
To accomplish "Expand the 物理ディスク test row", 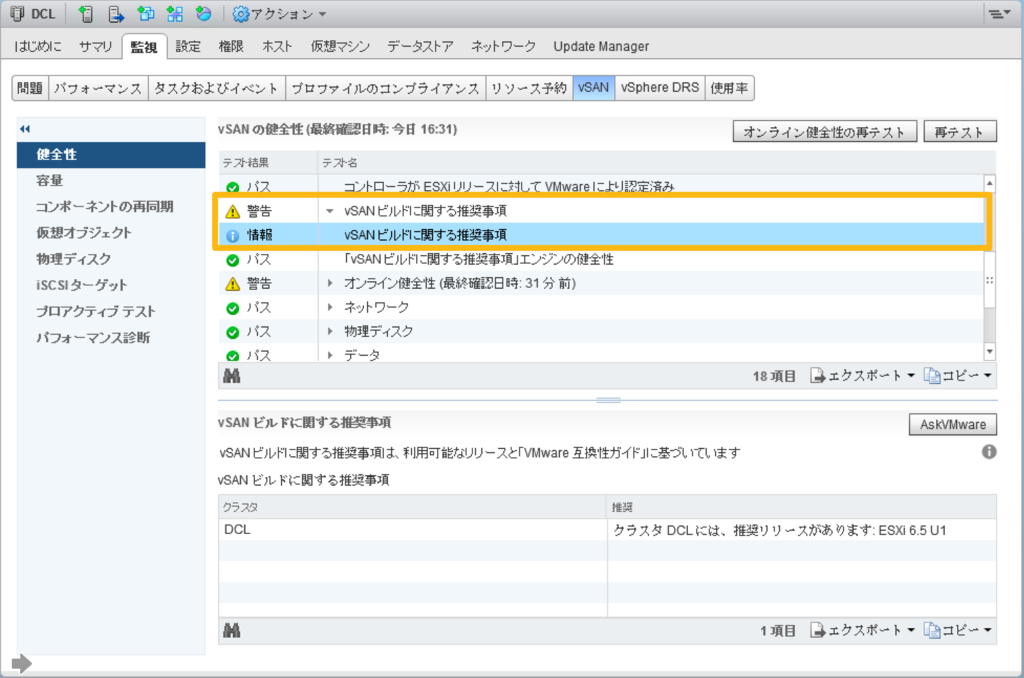I will coord(330,332).
